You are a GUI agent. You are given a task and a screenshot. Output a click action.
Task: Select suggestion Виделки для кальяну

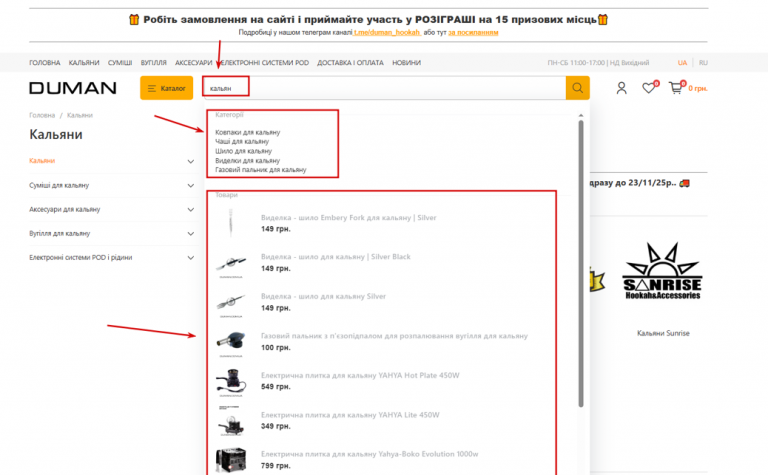click(x=247, y=160)
